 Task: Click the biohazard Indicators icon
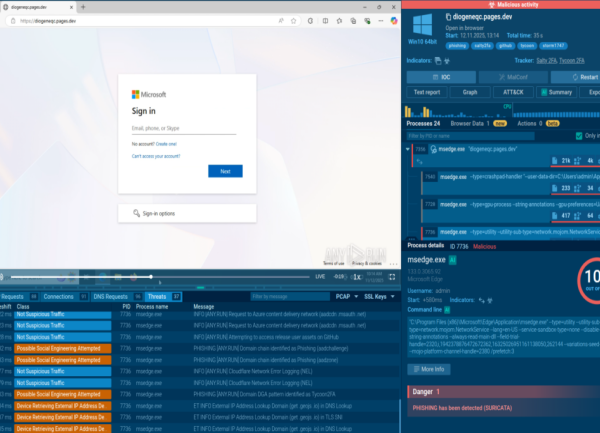pos(447,60)
